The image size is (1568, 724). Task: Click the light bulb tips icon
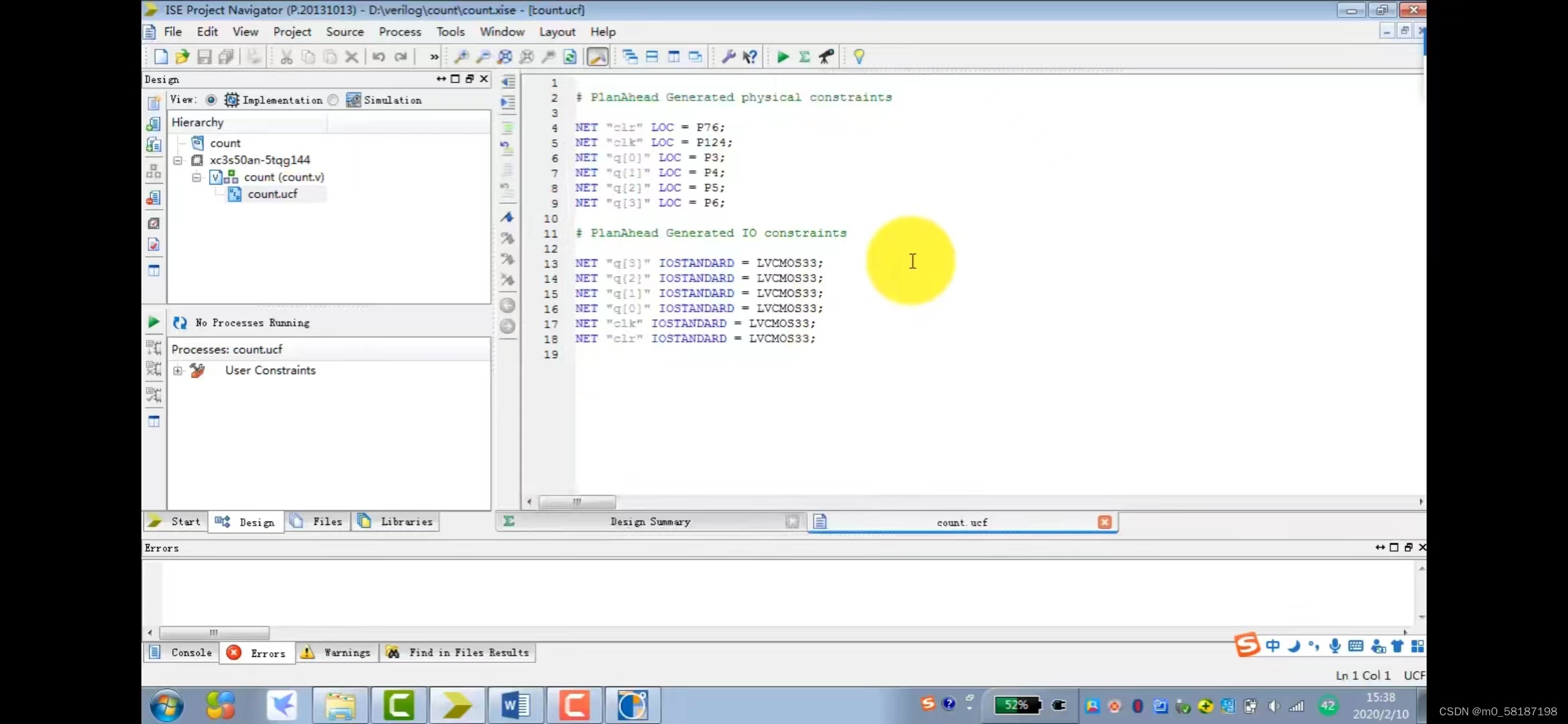coord(858,57)
